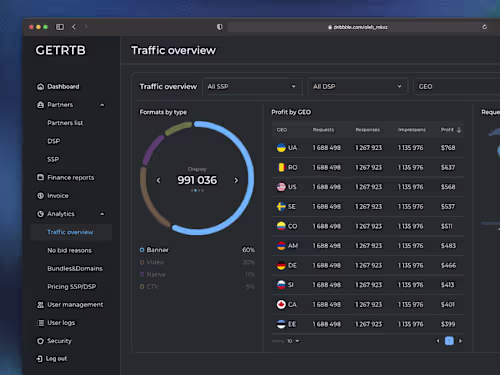
Task: Click the Sweden flag in SE row
Action: [x=281, y=207]
